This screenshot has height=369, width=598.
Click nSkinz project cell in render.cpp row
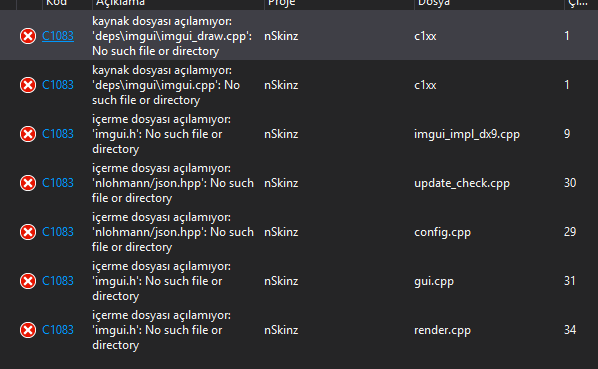[281, 330]
